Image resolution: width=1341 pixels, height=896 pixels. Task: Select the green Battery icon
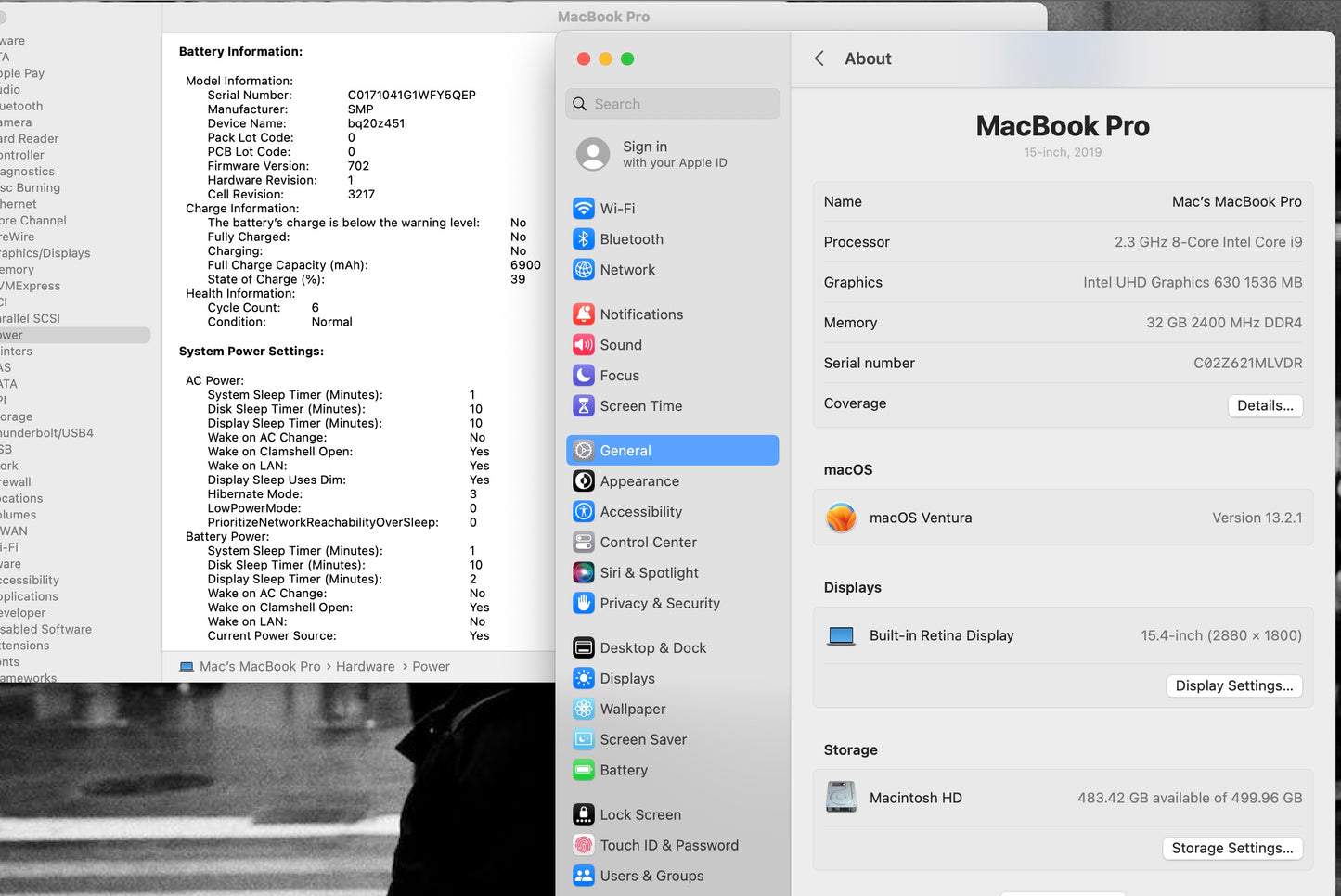[x=583, y=771]
